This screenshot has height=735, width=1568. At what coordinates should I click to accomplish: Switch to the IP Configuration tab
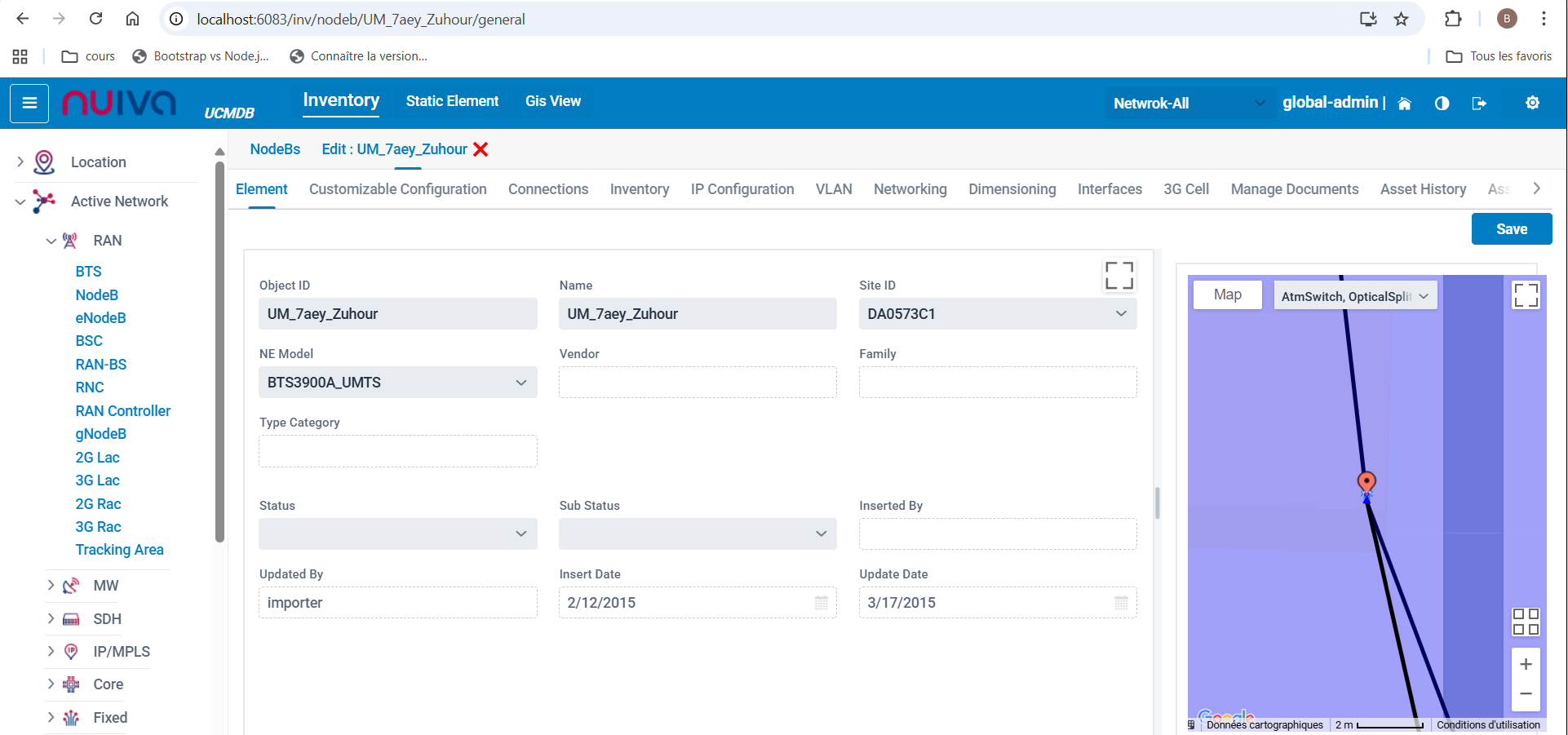(742, 189)
